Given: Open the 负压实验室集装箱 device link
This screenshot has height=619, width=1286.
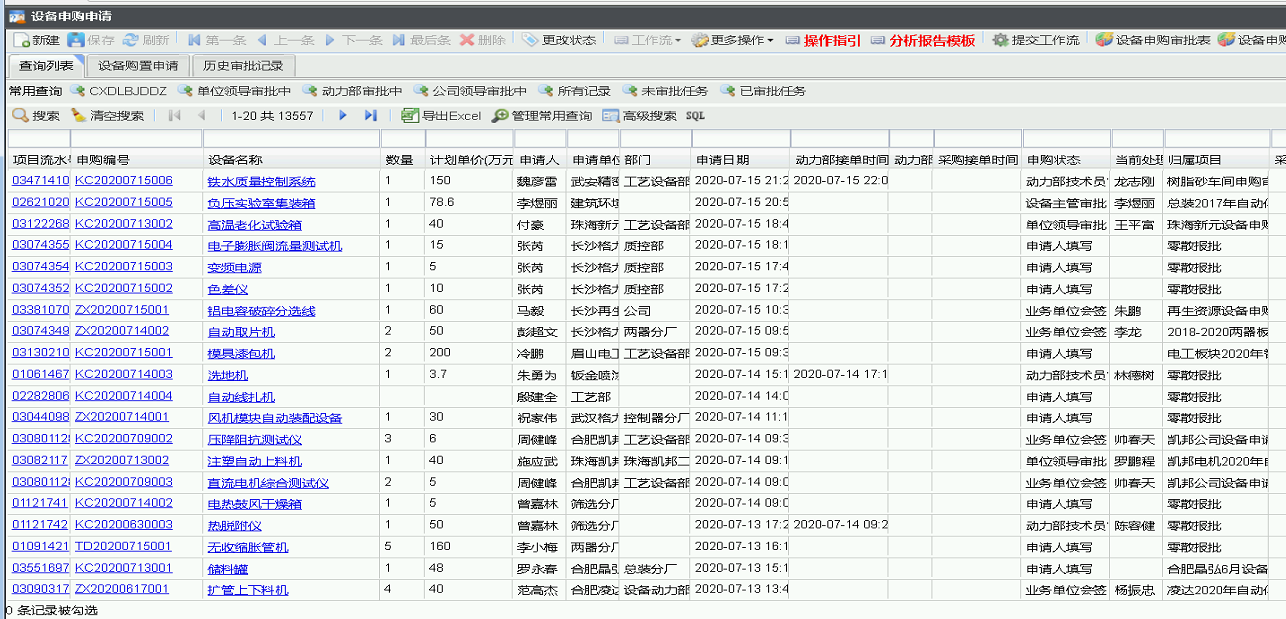Looking at the screenshot, I should (x=261, y=203).
